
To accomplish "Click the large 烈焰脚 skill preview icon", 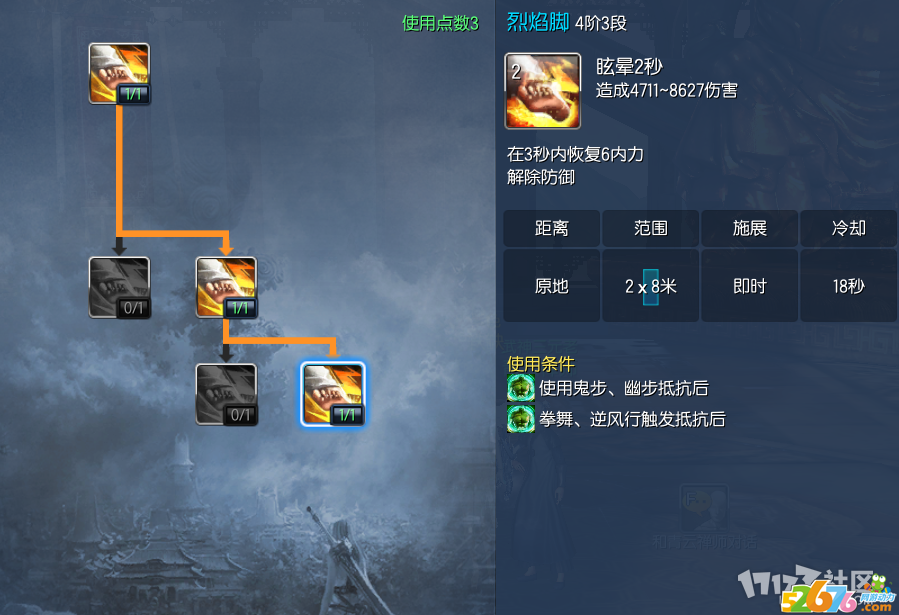I will click(542, 91).
